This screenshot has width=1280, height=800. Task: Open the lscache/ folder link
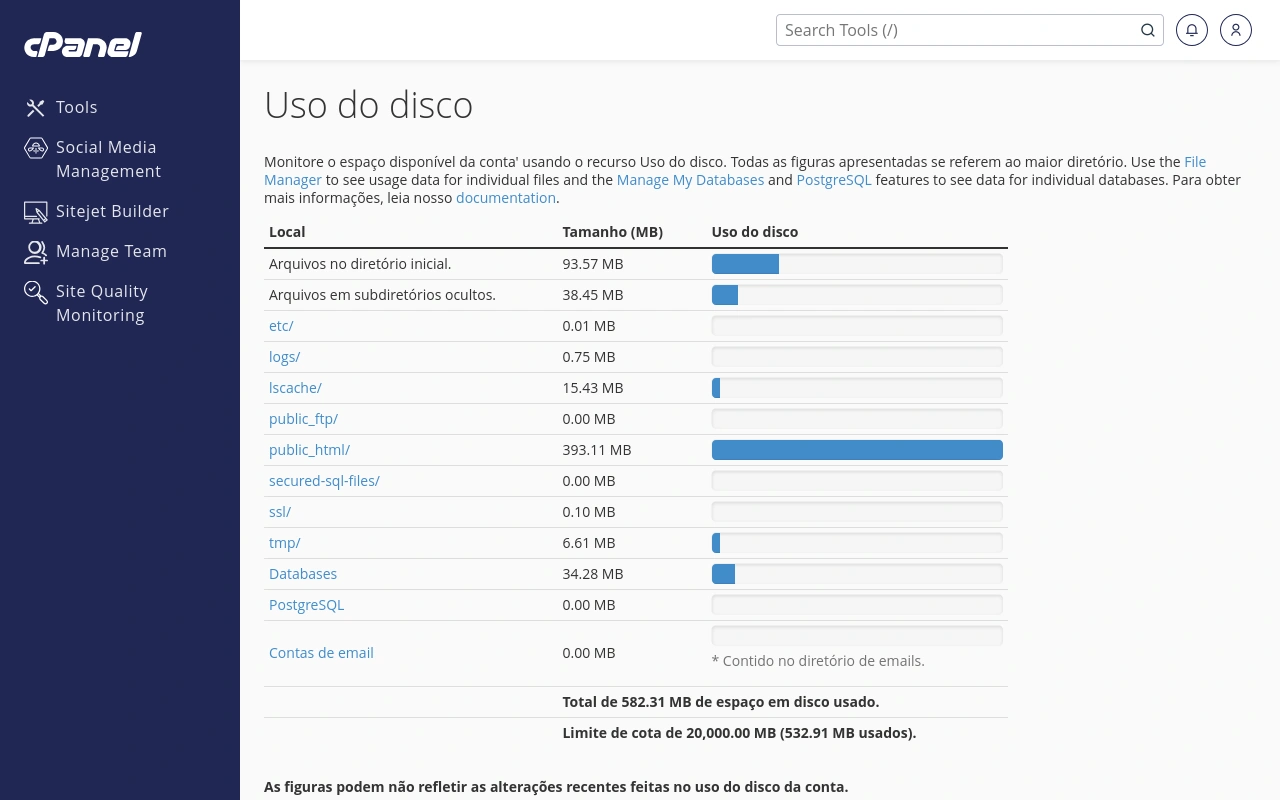(x=295, y=387)
